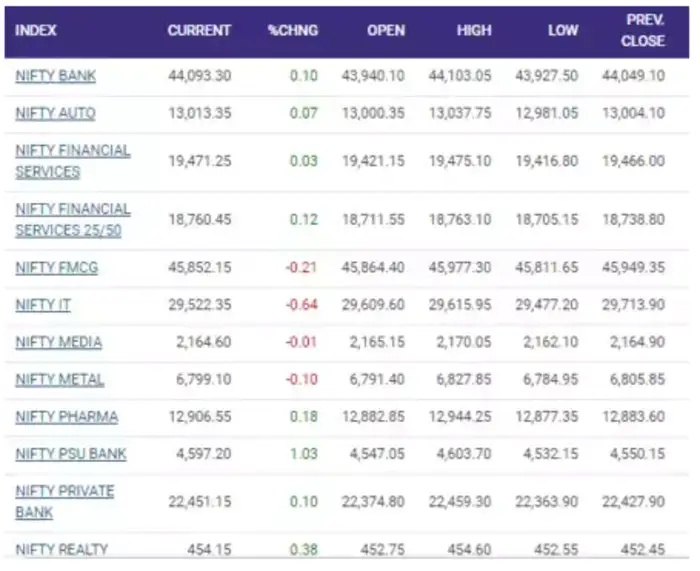
Task: Open the NIFTY FMCG index
Action: tap(56, 267)
